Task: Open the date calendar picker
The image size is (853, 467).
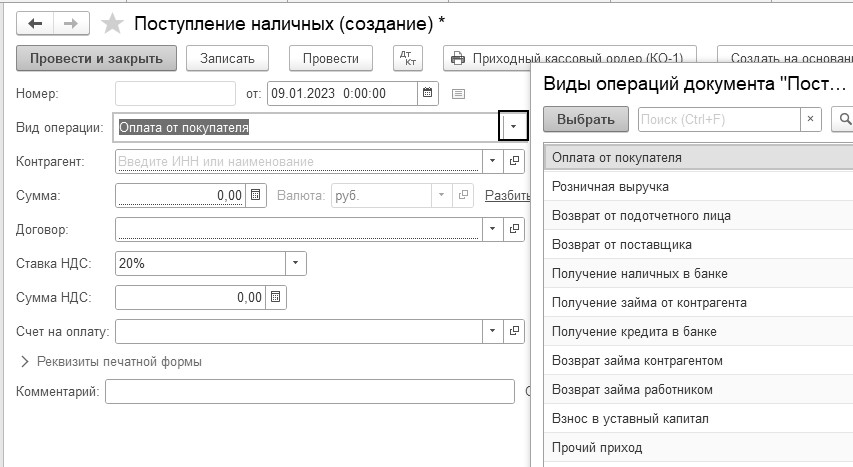Action: pos(428,94)
